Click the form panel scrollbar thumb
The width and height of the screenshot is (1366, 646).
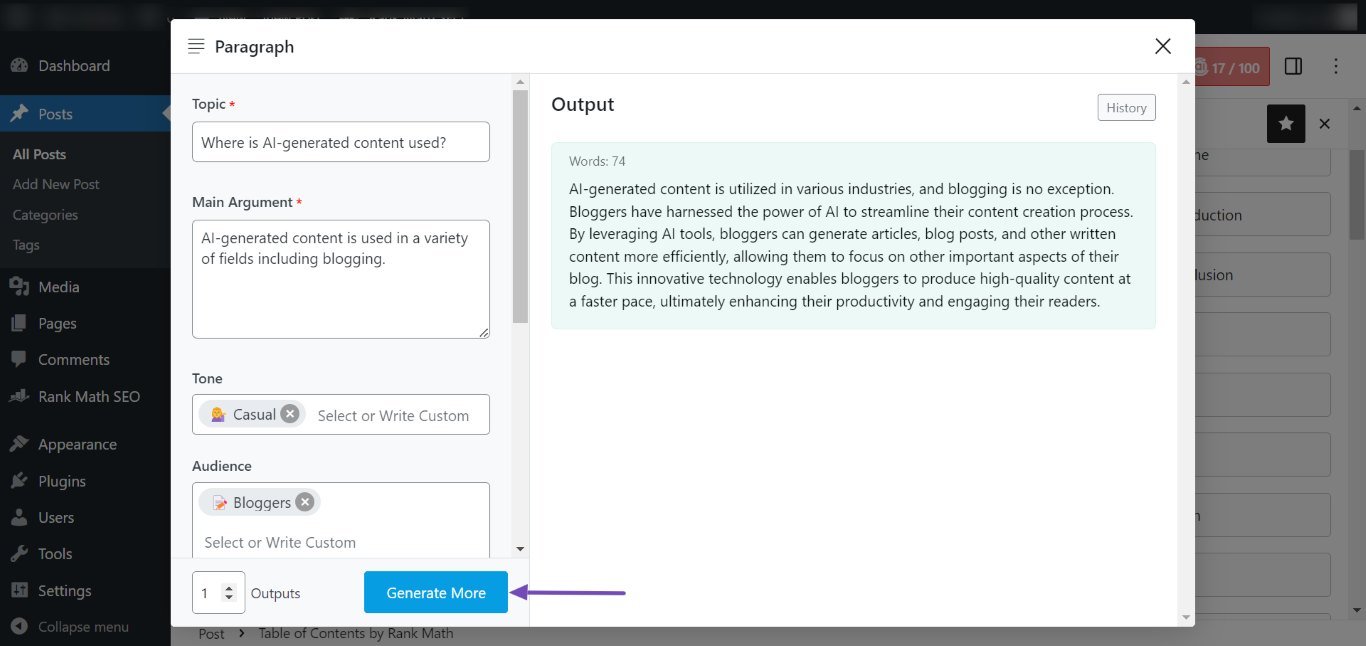tap(520, 207)
